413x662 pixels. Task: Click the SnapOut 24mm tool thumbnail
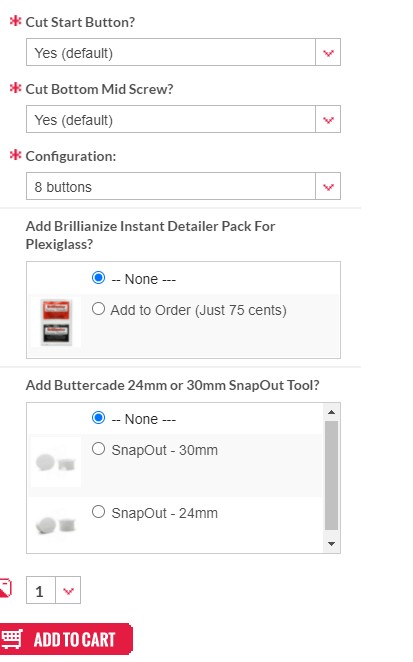tap(56, 525)
